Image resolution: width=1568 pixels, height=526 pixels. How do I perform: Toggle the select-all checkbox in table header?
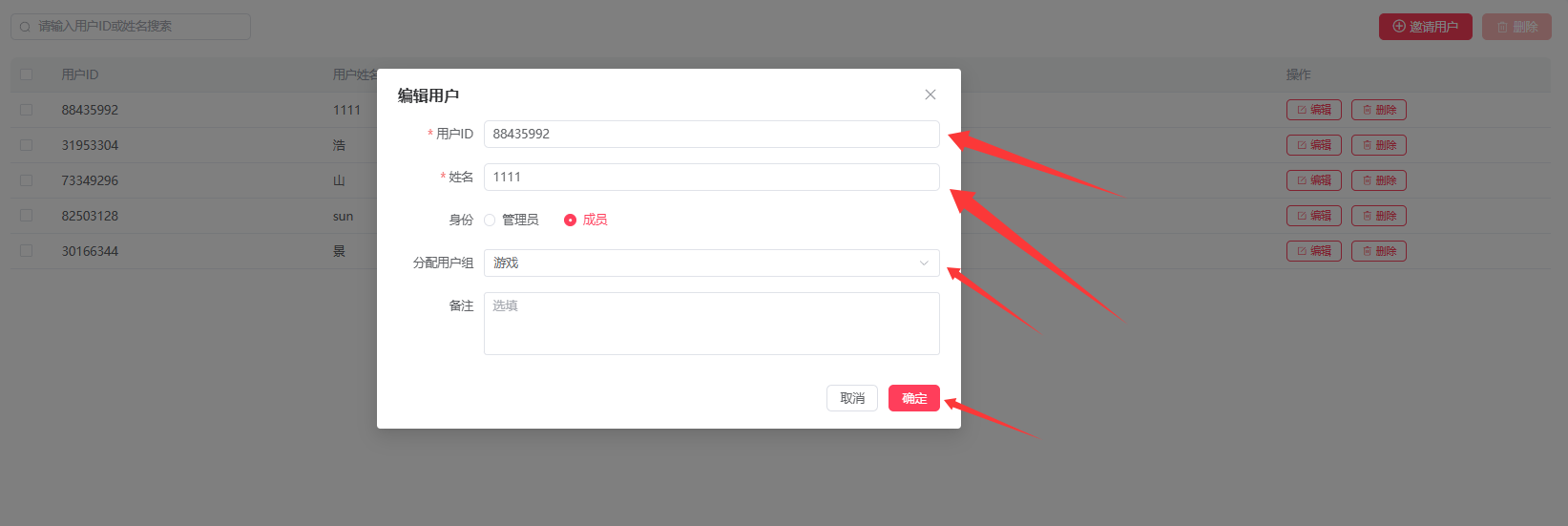click(x=26, y=74)
